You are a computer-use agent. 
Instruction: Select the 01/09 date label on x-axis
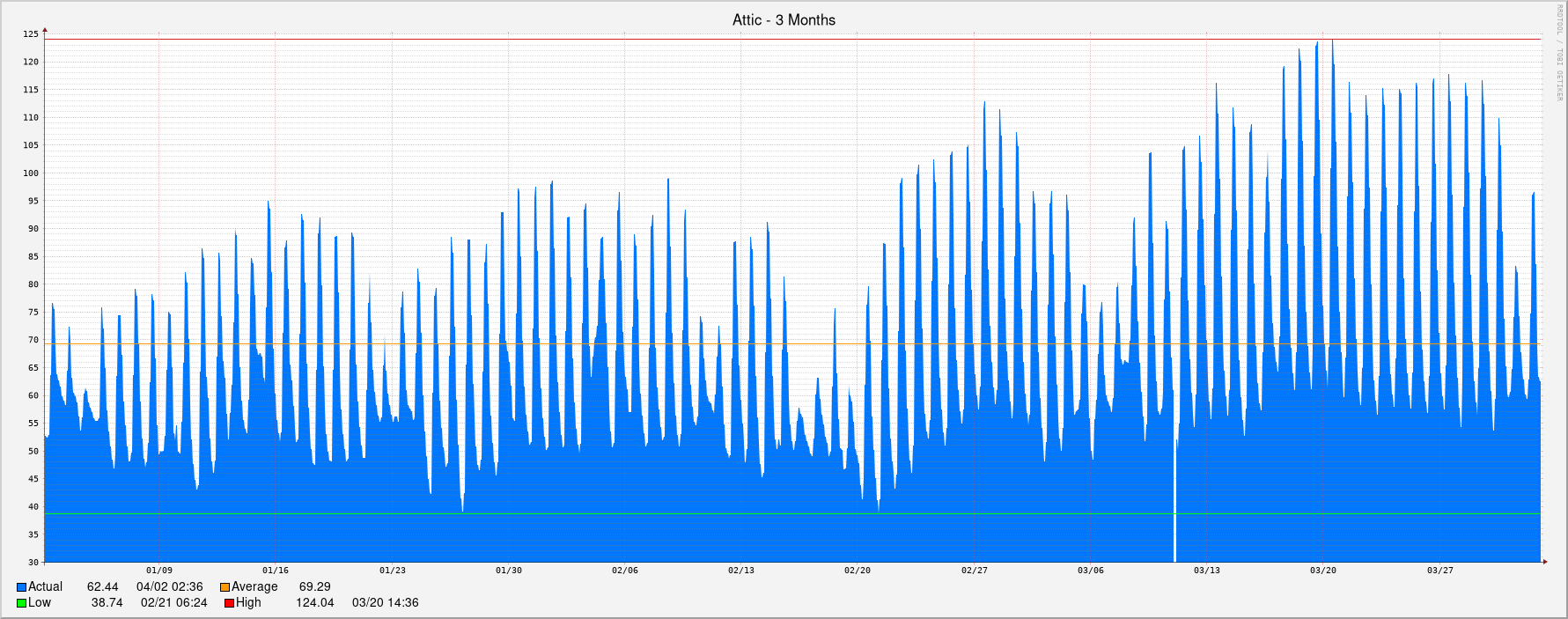coord(159,571)
